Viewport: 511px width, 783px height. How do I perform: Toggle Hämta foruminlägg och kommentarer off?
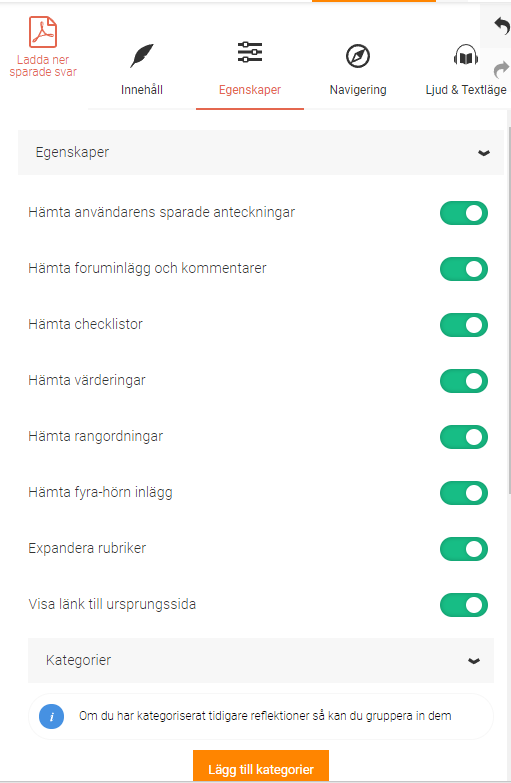464,269
